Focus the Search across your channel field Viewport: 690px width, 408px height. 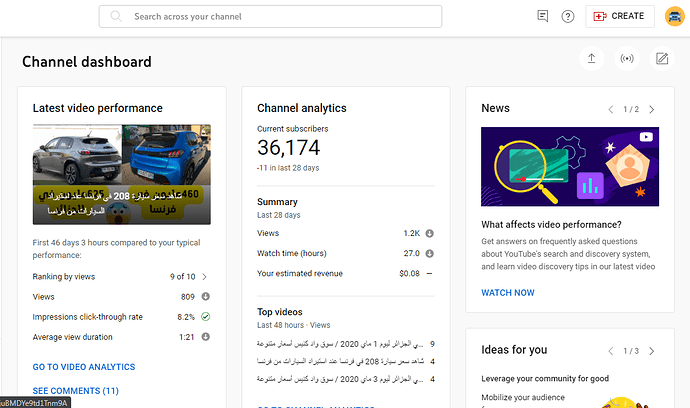pos(270,17)
